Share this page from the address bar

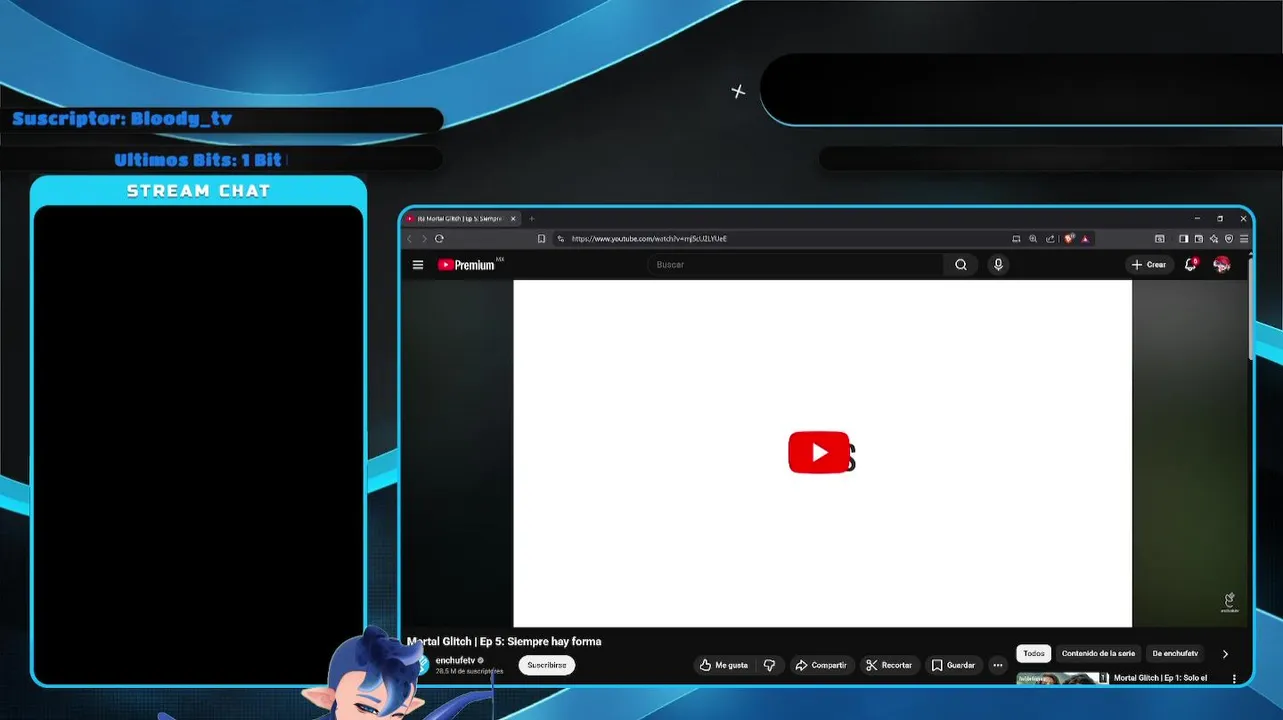click(x=1050, y=239)
